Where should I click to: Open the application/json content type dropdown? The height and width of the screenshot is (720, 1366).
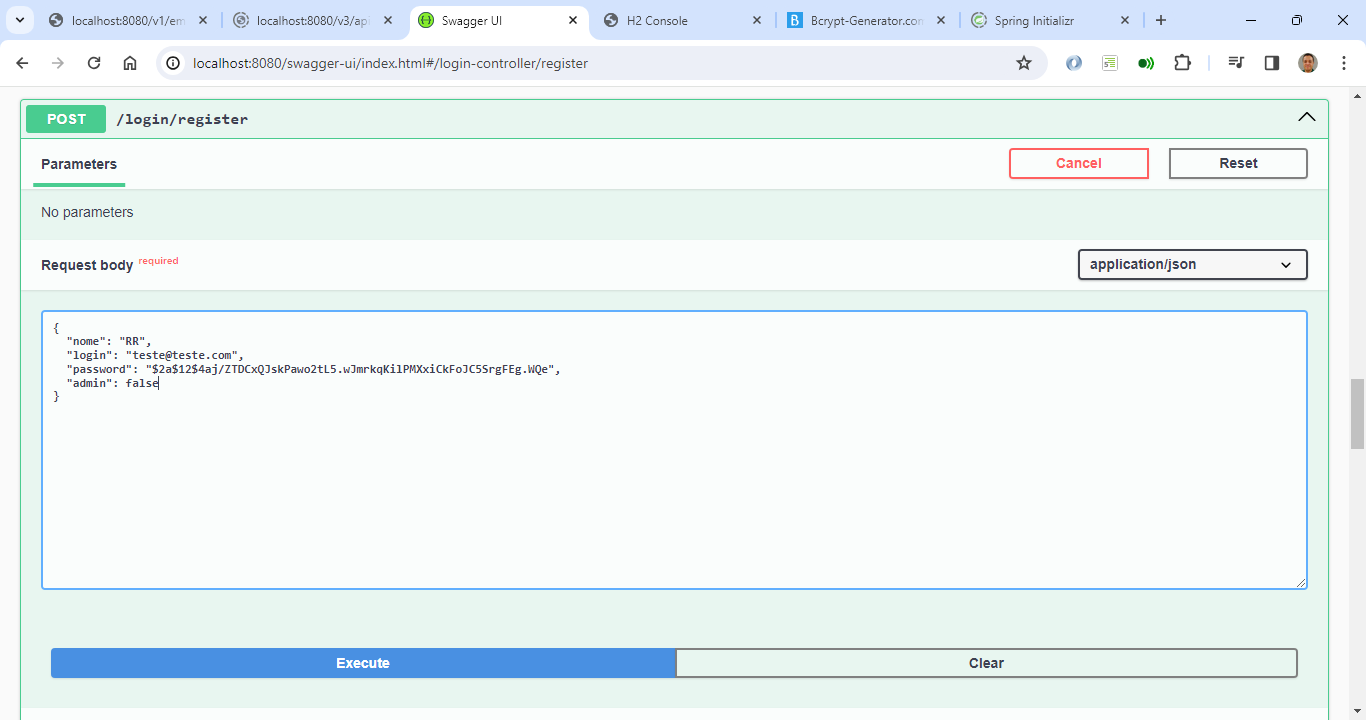(1192, 264)
